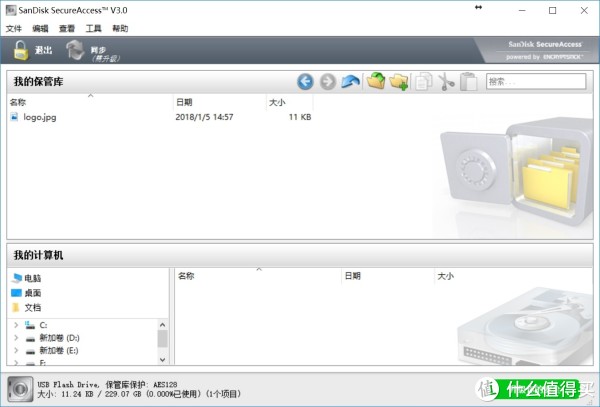Click the vault size usage status line

[x=139, y=394]
